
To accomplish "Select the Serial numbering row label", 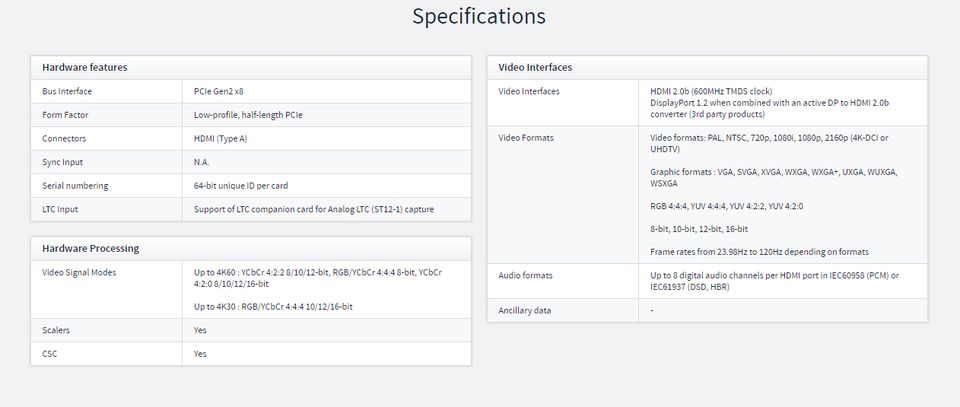I will coord(75,185).
